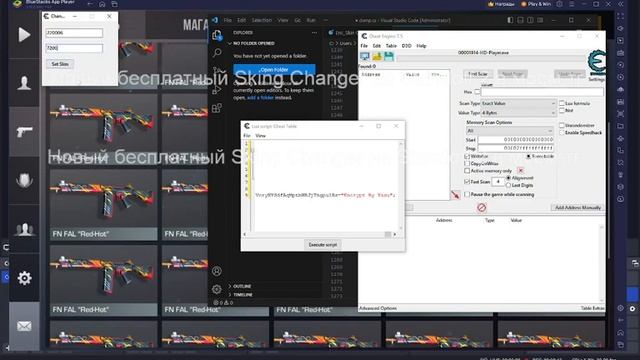Viewport: 640px width, 360px height.
Task: Open the VS Code Search activity icon
Action: [217, 53]
